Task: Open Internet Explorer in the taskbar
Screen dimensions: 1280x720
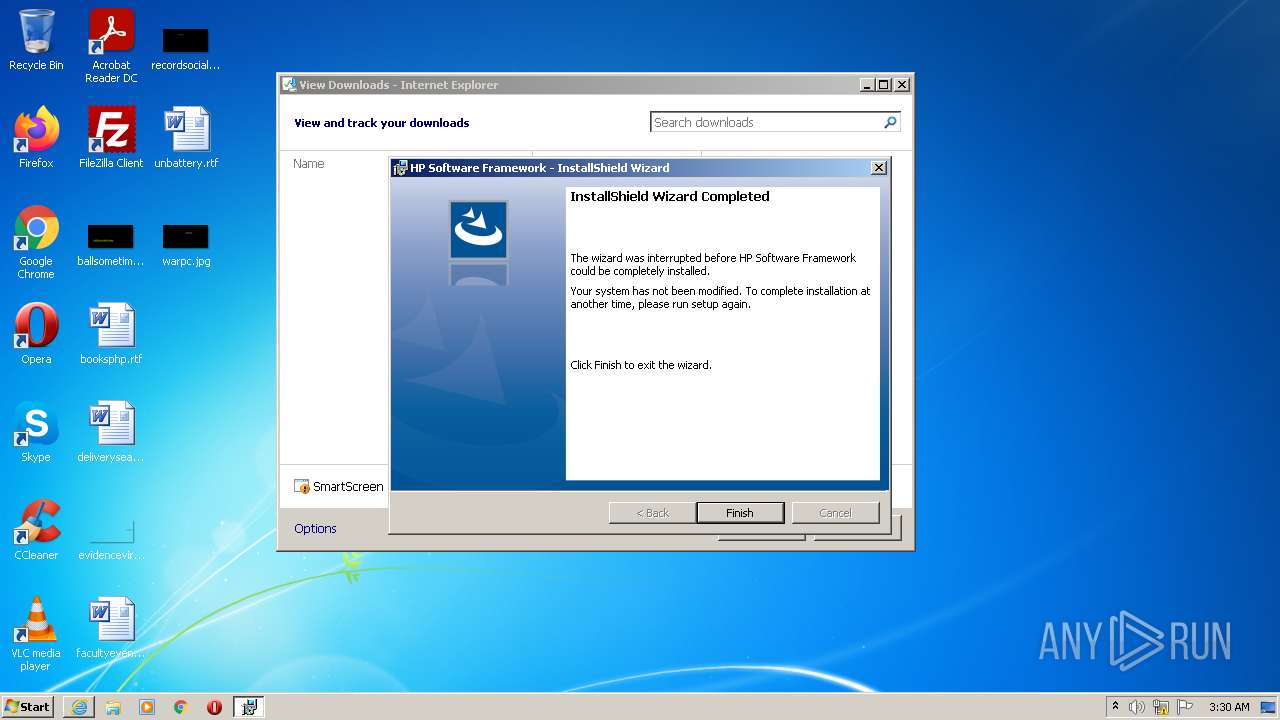Action: click(79, 707)
